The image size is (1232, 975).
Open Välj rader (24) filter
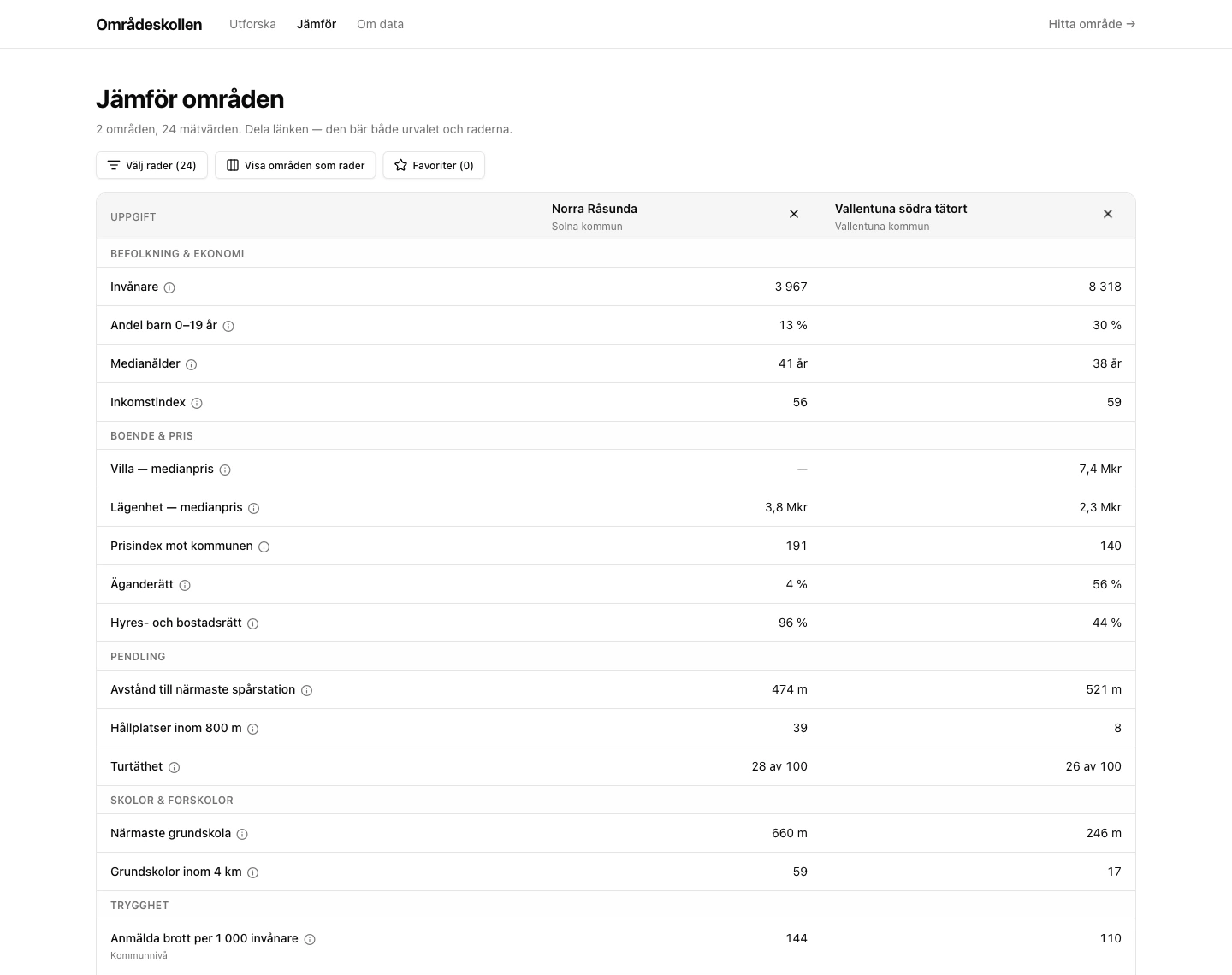[x=151, y=165]
